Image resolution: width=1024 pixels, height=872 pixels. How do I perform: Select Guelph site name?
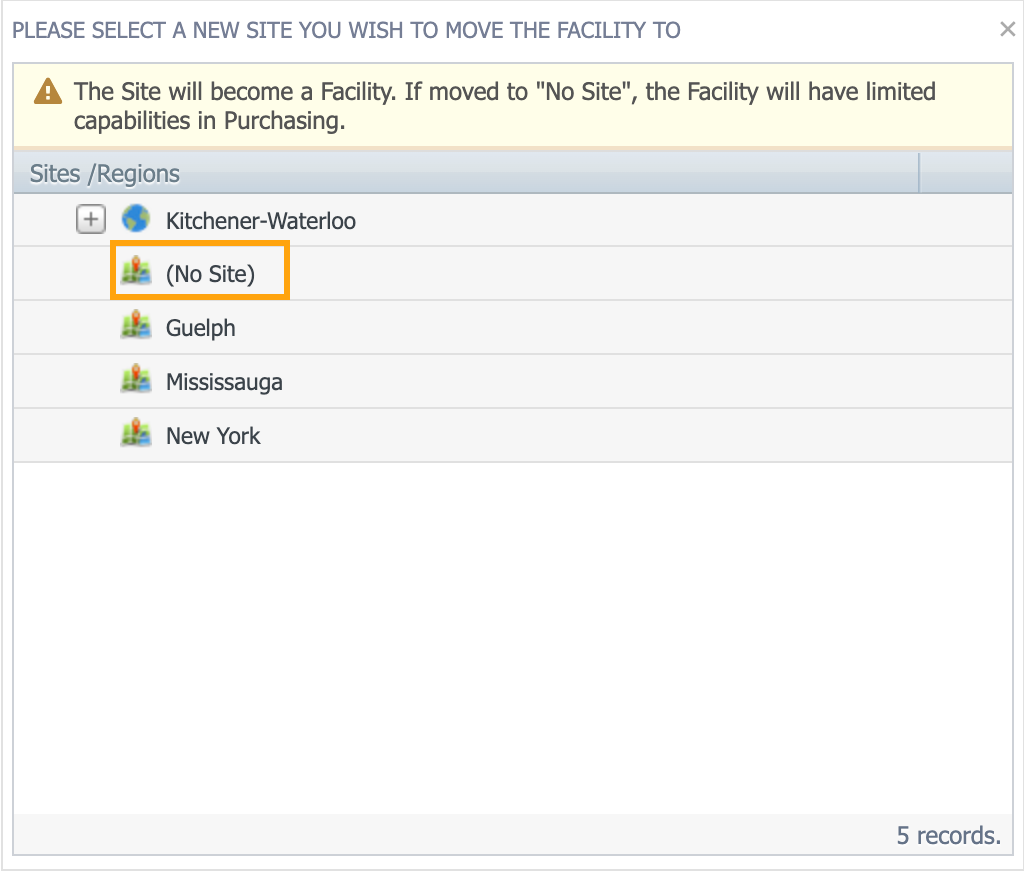(x=200, y=328)
